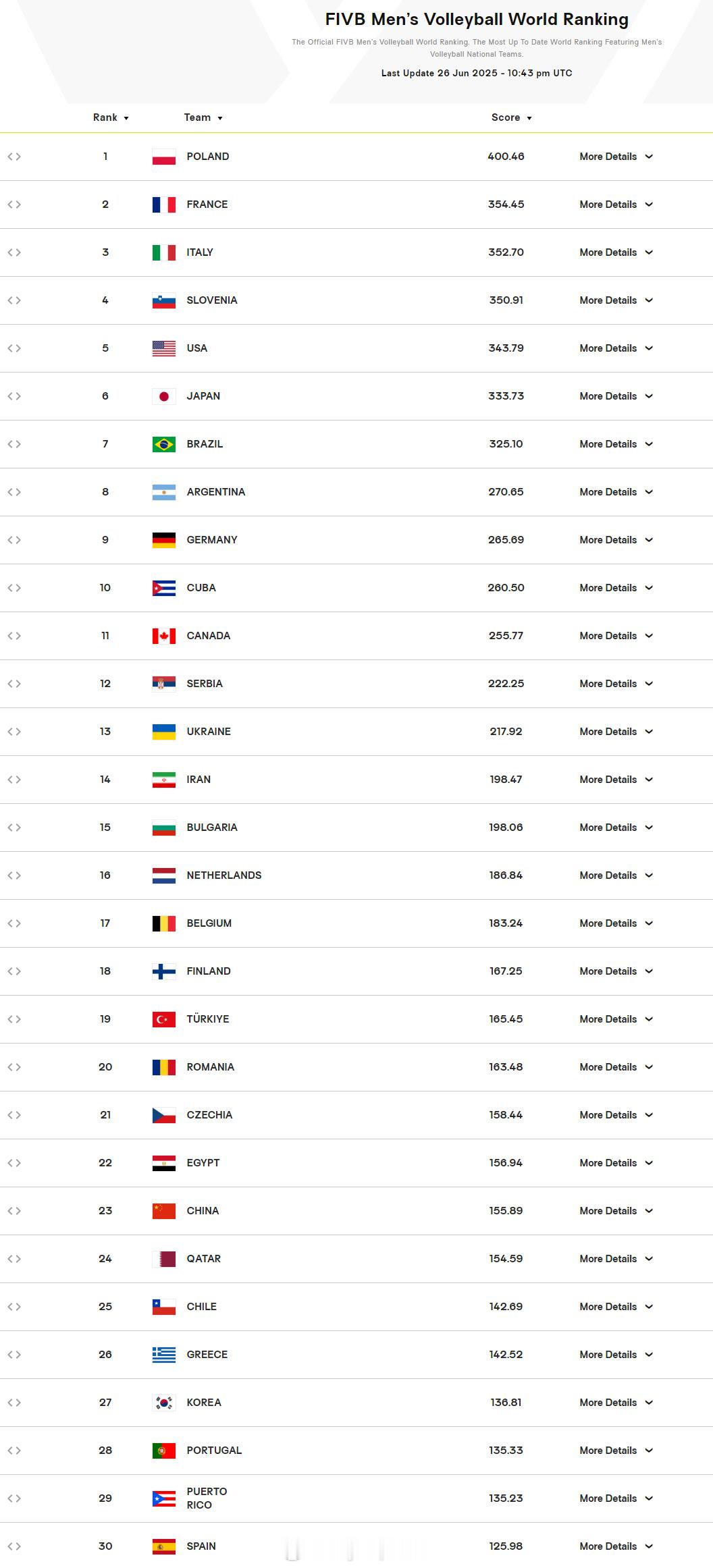
Task: Click the Korea flag icon
Action: tap(164, 1403)
